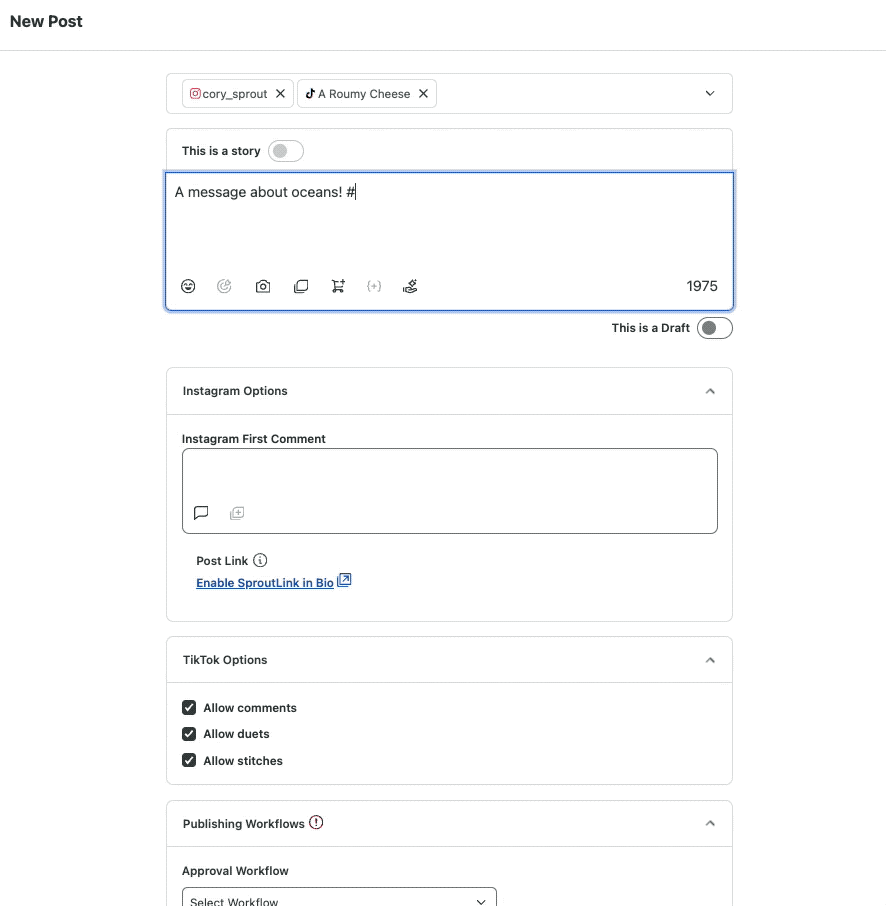
Task: Click the Post Link info icon
Action: click(259, 560)
